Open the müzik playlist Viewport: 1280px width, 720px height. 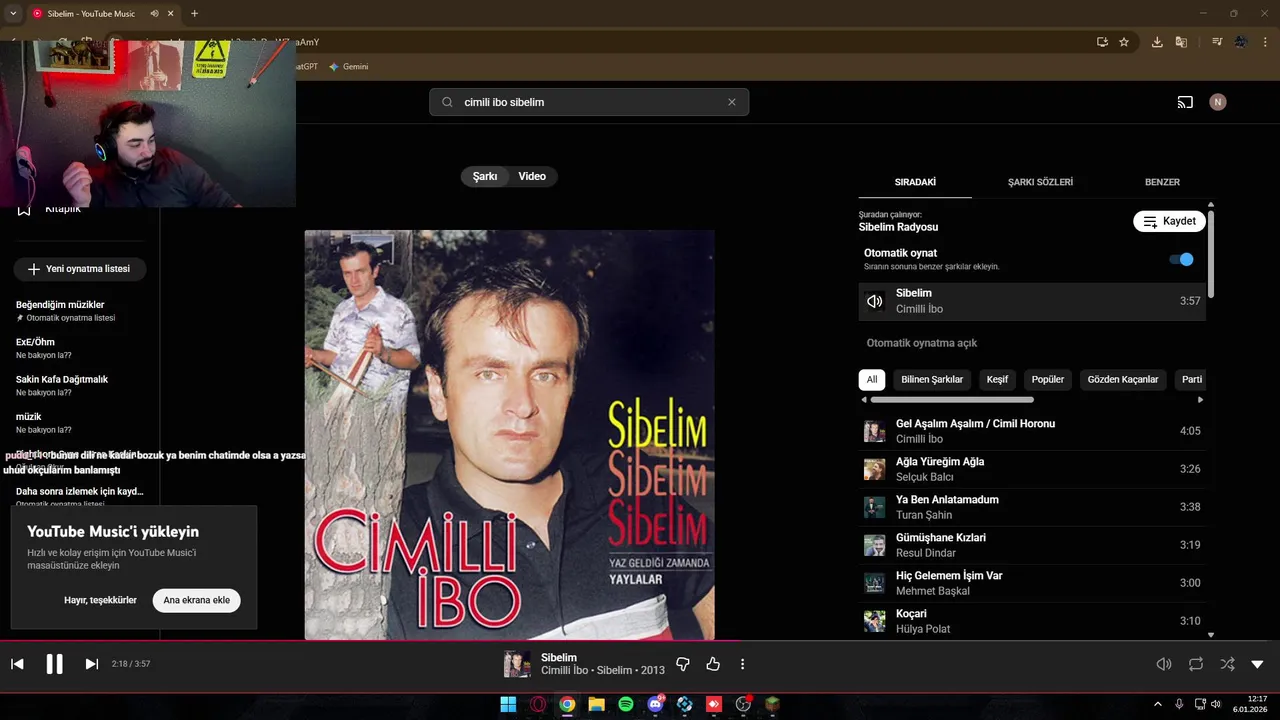tap(80, 422)
